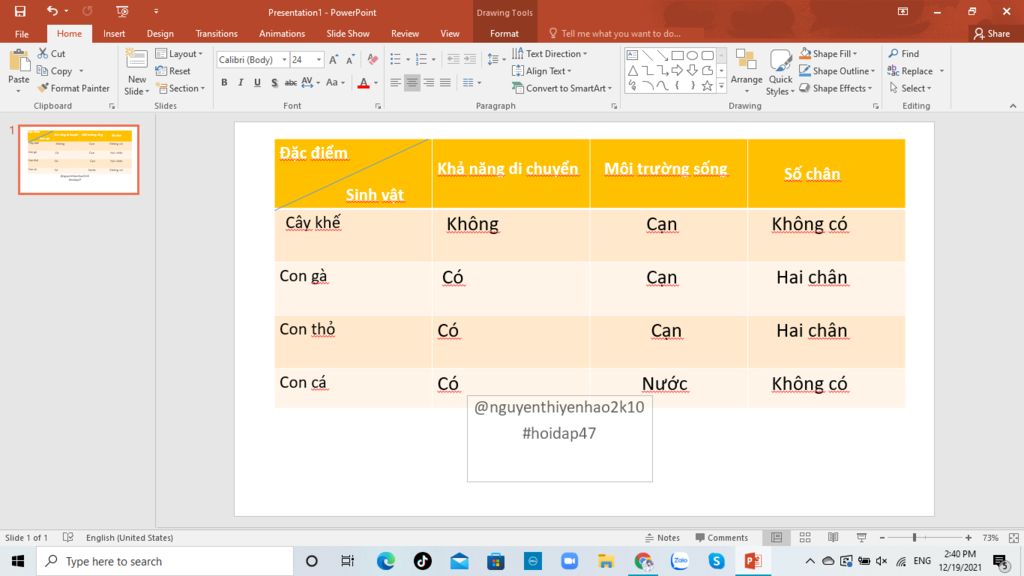Viewport: 1024px width, 576px height.
Task: Open the Drawing Tools Format tab
Action: tap(504, 33)
